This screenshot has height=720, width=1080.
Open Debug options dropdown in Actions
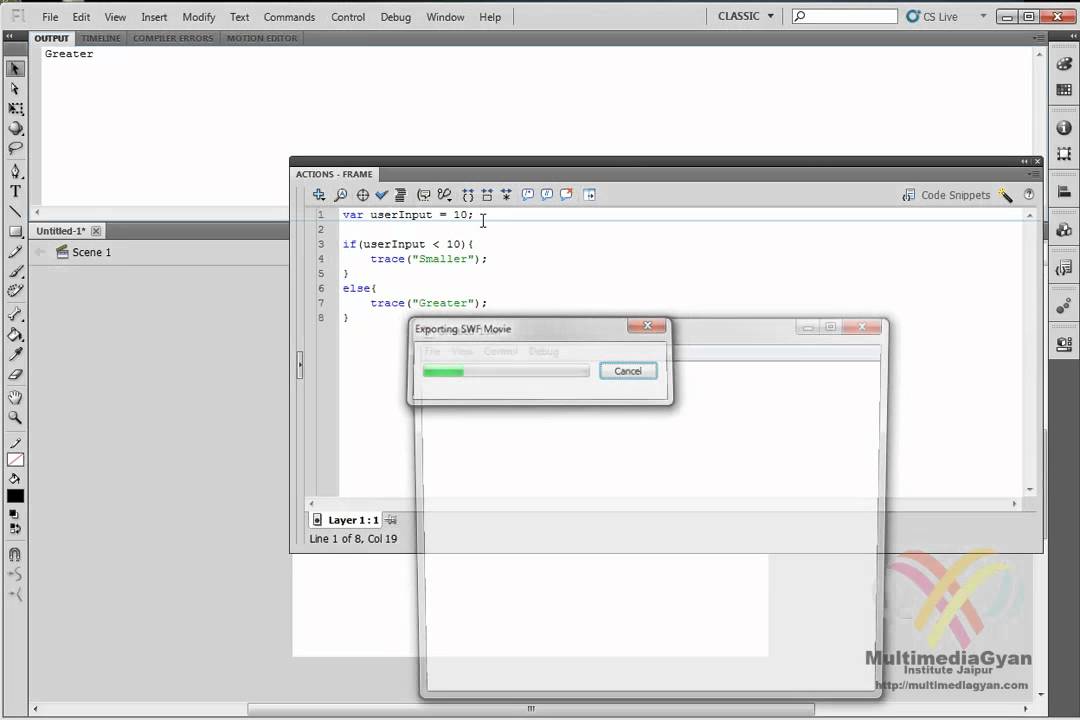(x=445, y=195)
